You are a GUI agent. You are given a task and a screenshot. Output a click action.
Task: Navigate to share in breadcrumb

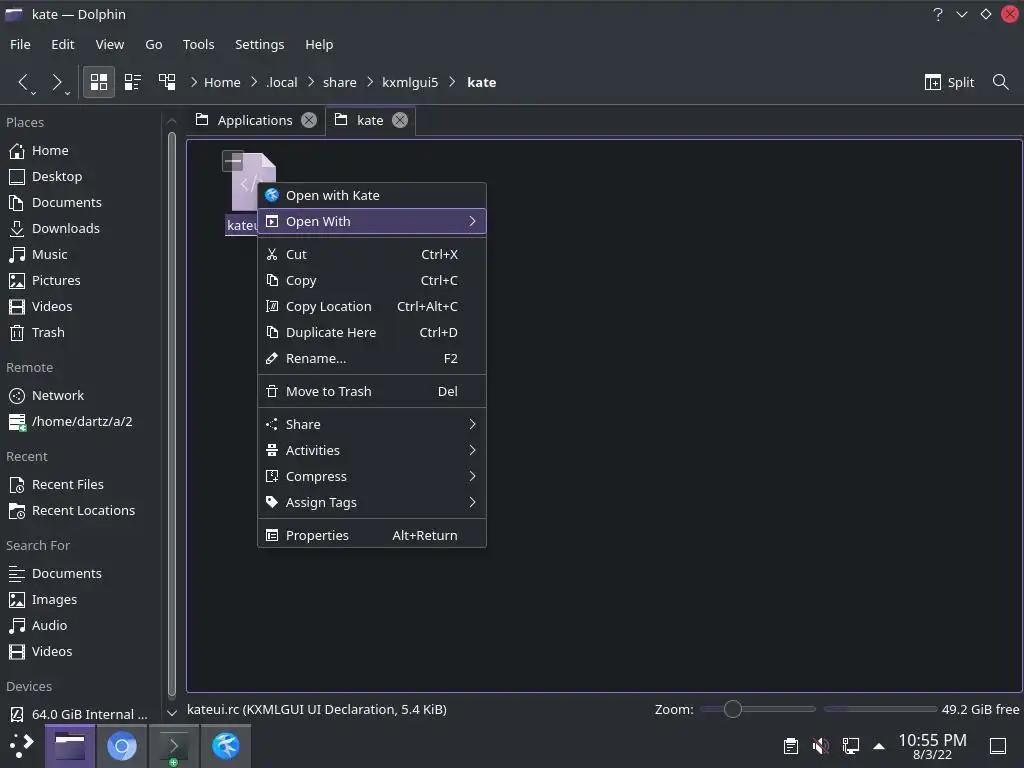click(340, 82)
